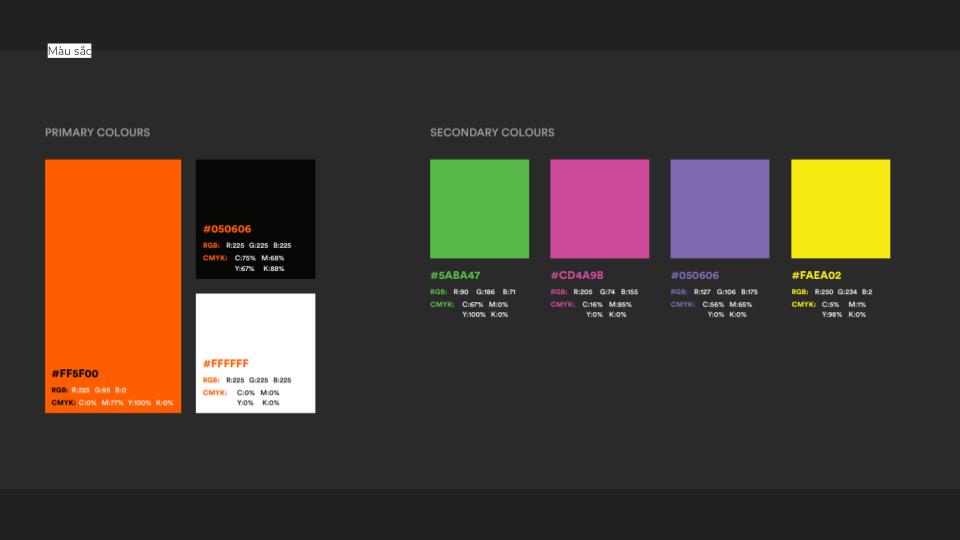960x540 pixels.
Task: Select the #CD4A9B hex code text
Action: (x=577, y=276)
